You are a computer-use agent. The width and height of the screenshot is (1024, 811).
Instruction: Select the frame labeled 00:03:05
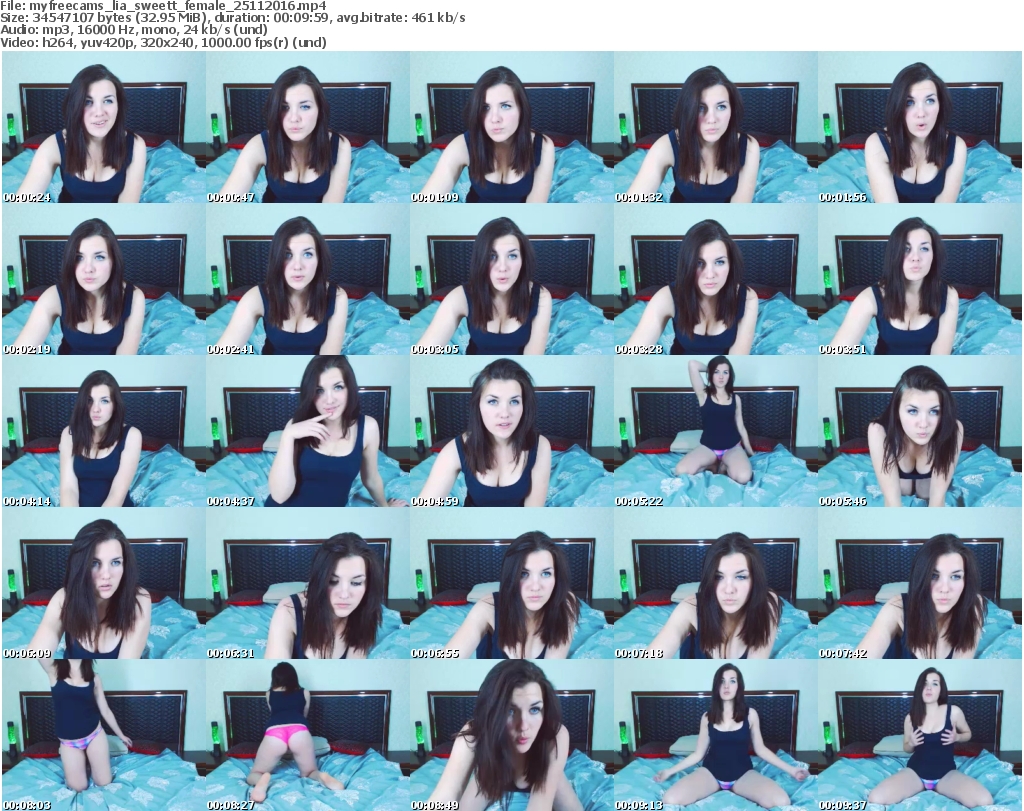511,280
